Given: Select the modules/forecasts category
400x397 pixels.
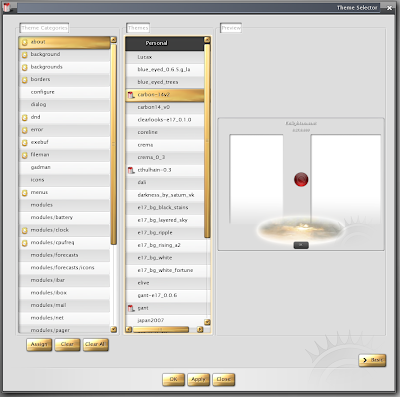Looking at the screenshot, I should 64,256.
